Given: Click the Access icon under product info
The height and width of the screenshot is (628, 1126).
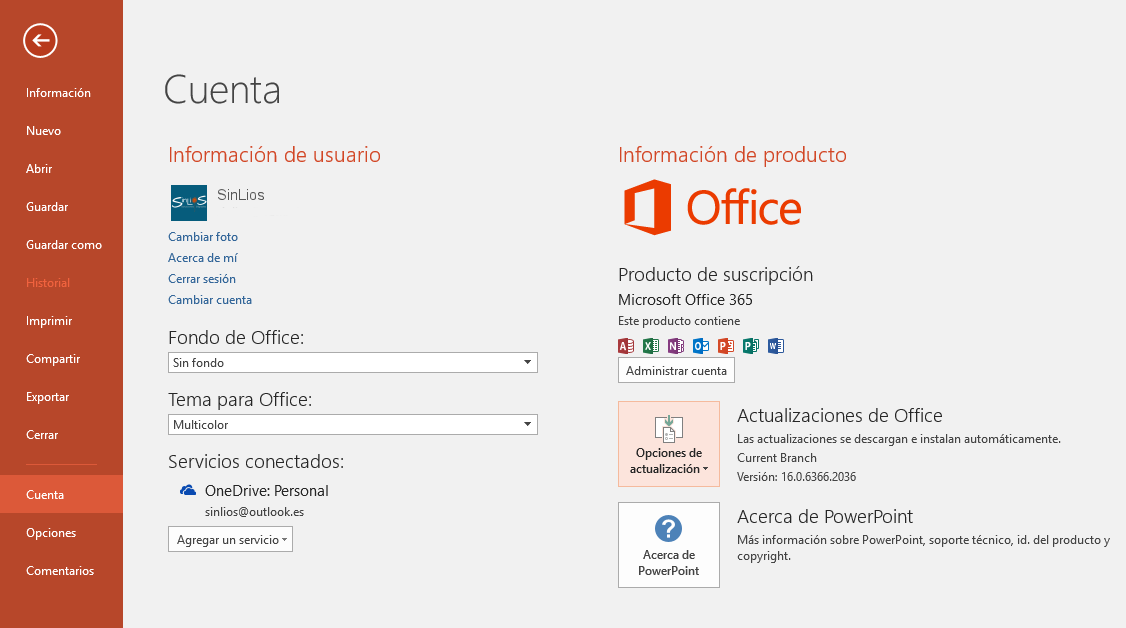Looking at the screenshot, I should tap(626, 346).
